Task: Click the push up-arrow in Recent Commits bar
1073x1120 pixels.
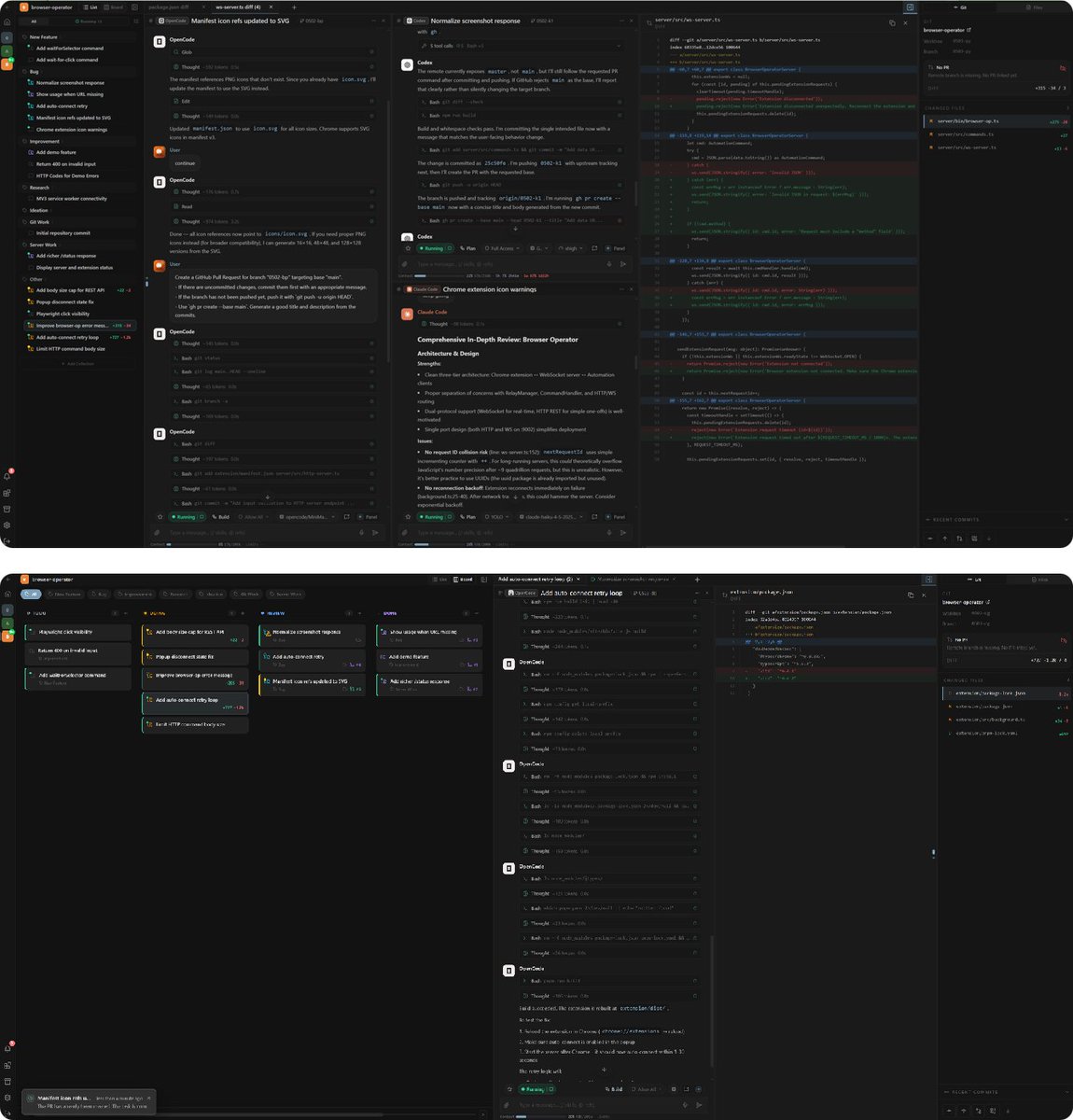Action: pyautogui.click(x=944, y=538)
